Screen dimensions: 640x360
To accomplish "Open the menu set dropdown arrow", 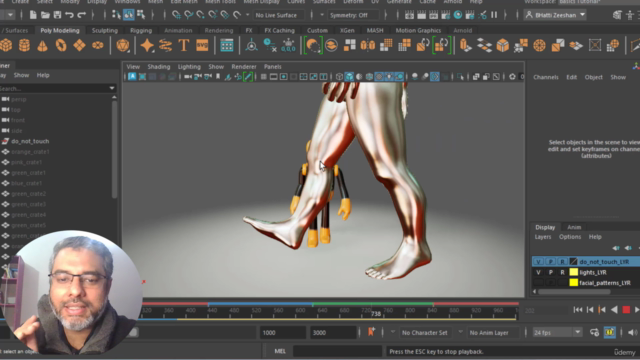I will 10,15.
